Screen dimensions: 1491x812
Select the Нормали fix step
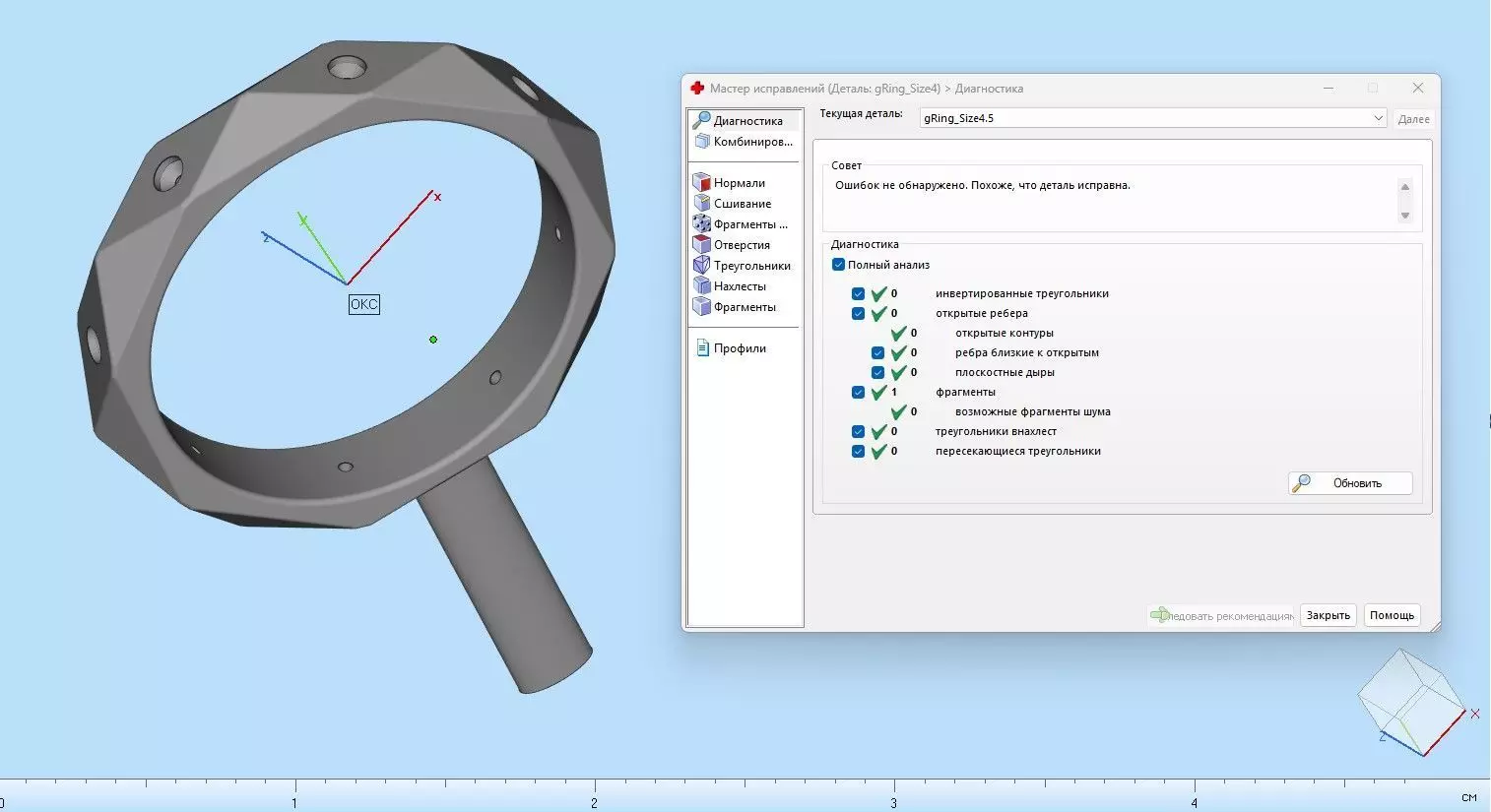pyautogui.click(x=730, y=183)
